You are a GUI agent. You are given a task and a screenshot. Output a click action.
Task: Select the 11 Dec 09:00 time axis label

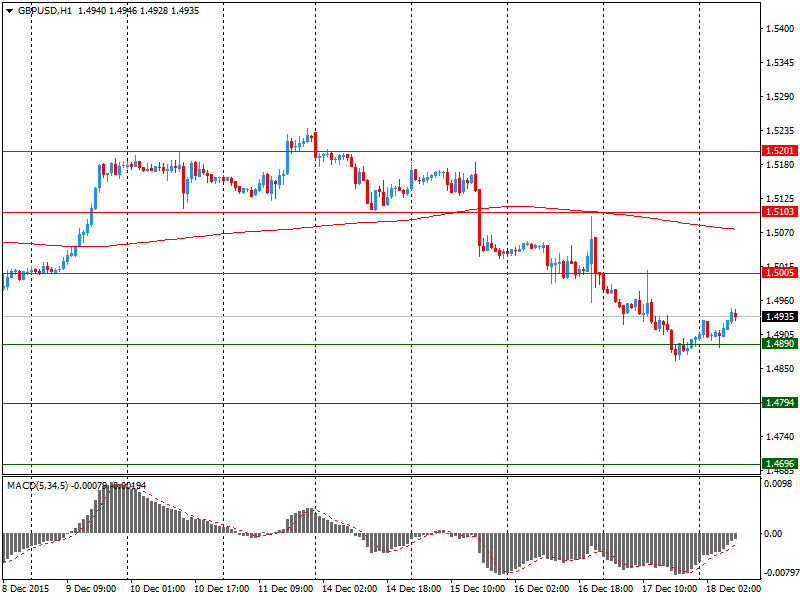[286, 589]
